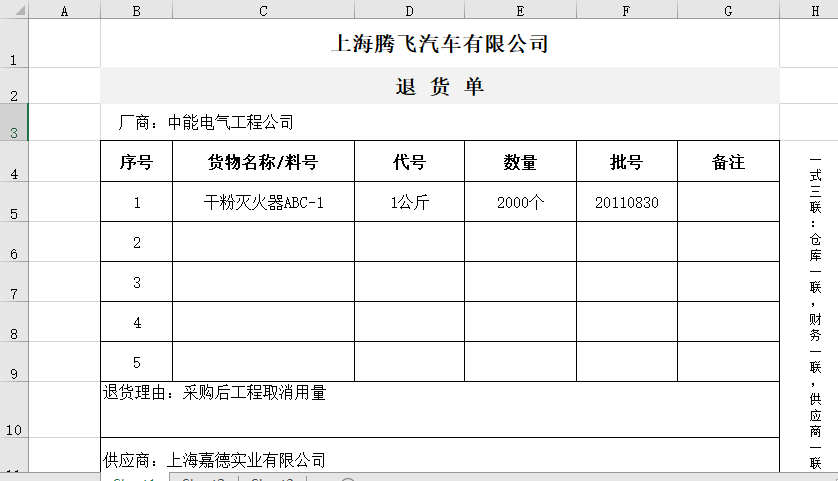Select column G header
Screen dimensions: 838x481
(x=728, y=10)
